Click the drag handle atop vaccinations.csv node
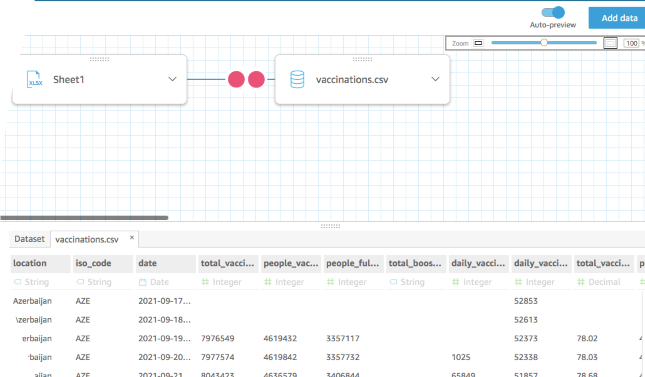This screenshot has width=645, height=377. (x=362, y=59)
